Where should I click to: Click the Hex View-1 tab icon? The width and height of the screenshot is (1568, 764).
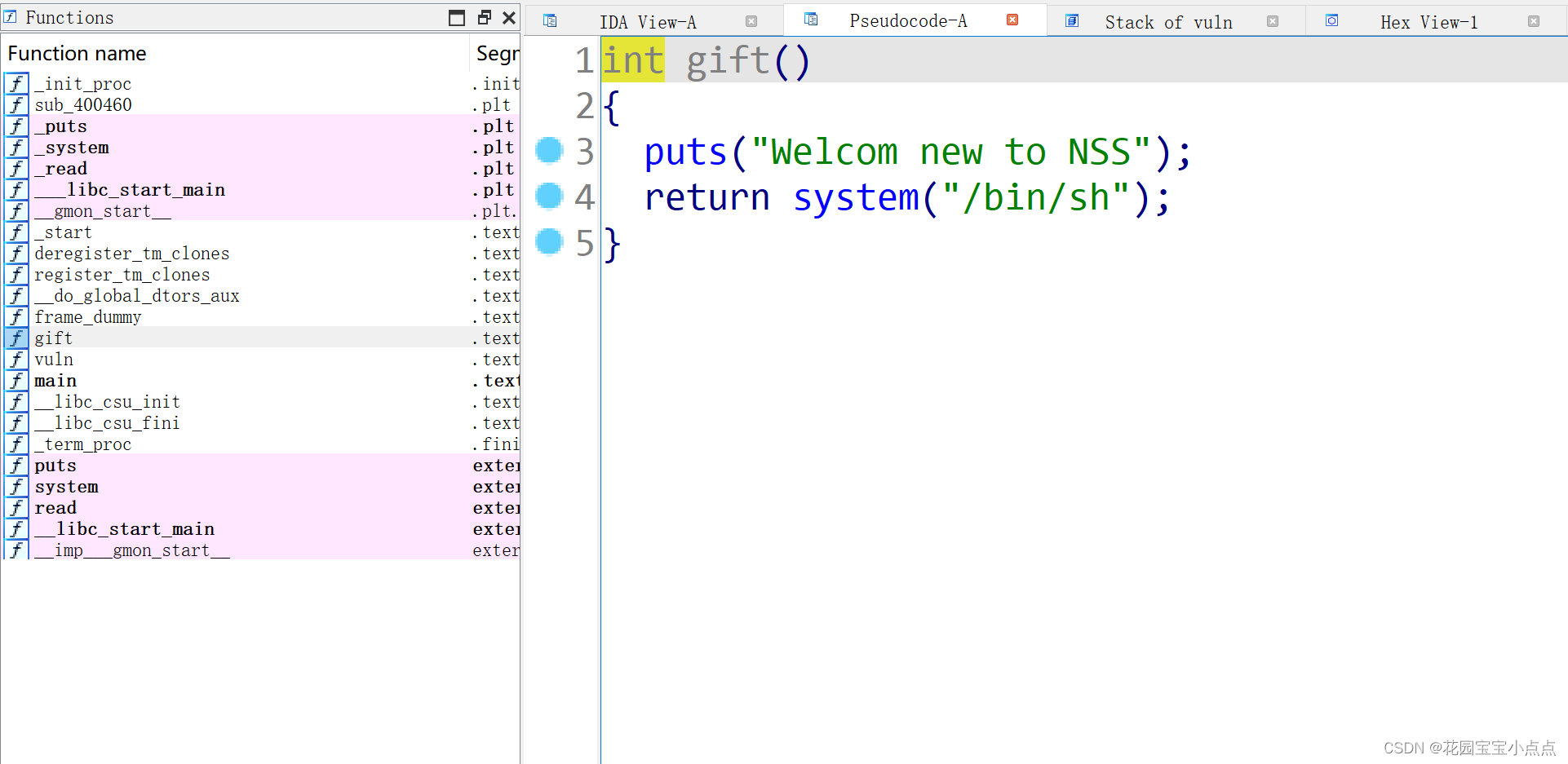pyautogui.click(x=1331, y=21)
